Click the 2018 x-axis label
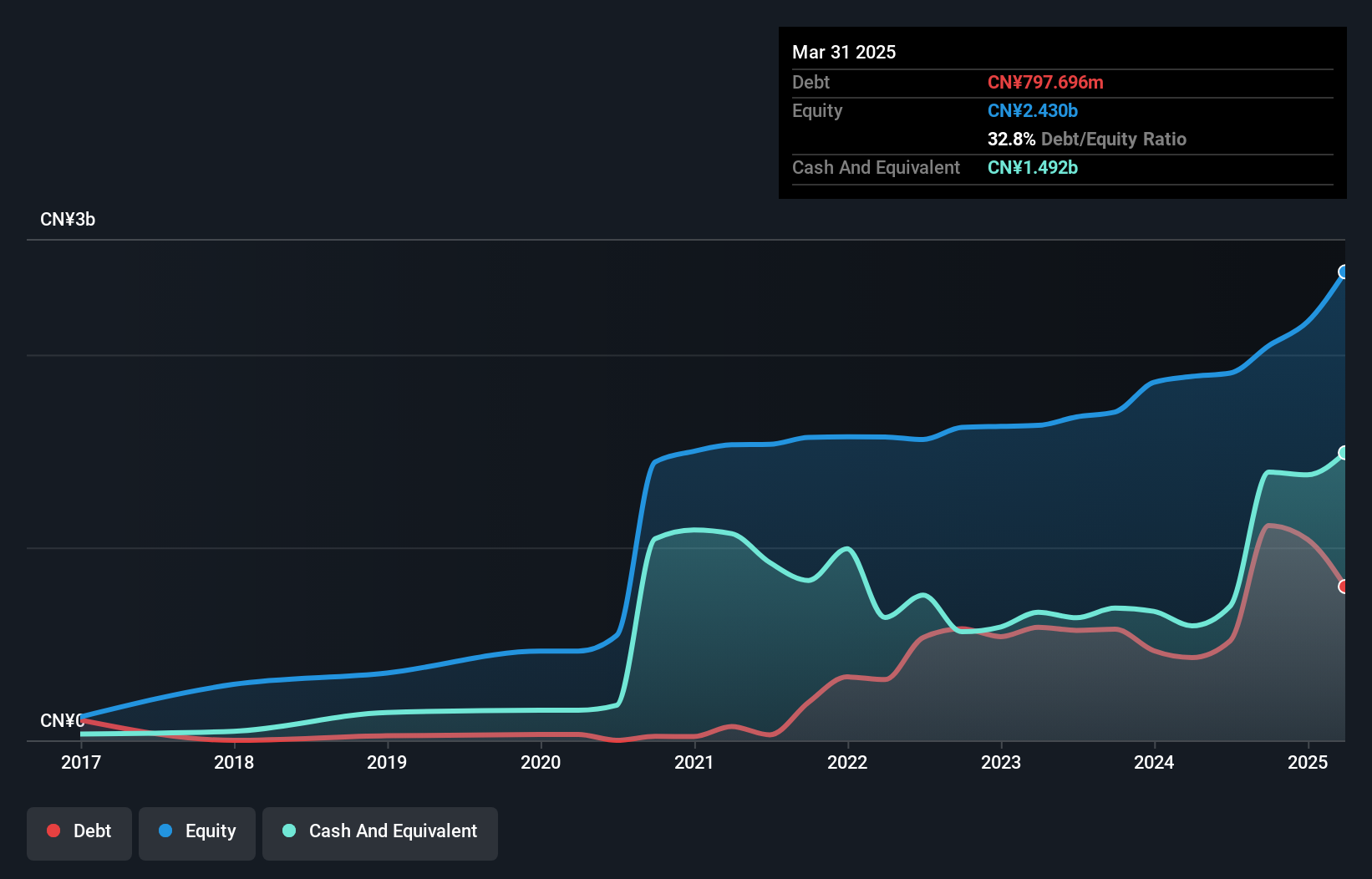This screenshot has height=879, width=1372. [234, 762]
